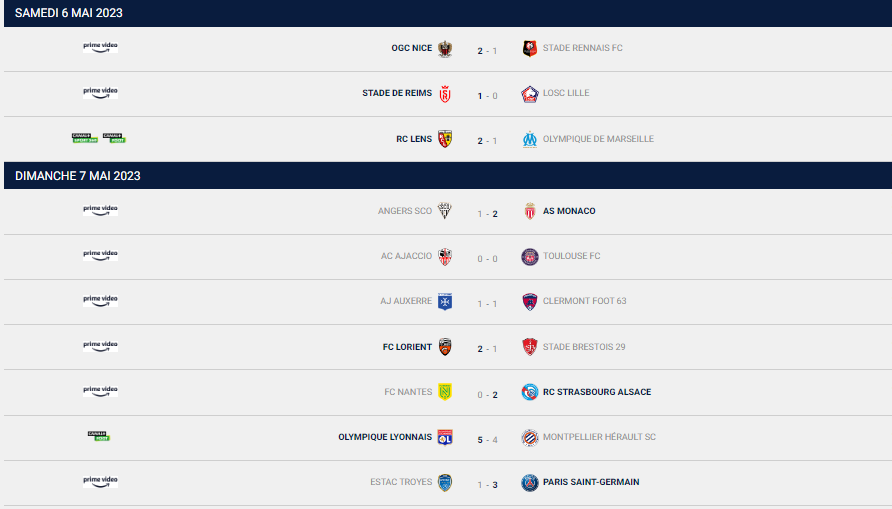Click Prime Video logo on OGC Nice row

pyautogui.click(x=100, y=47)
